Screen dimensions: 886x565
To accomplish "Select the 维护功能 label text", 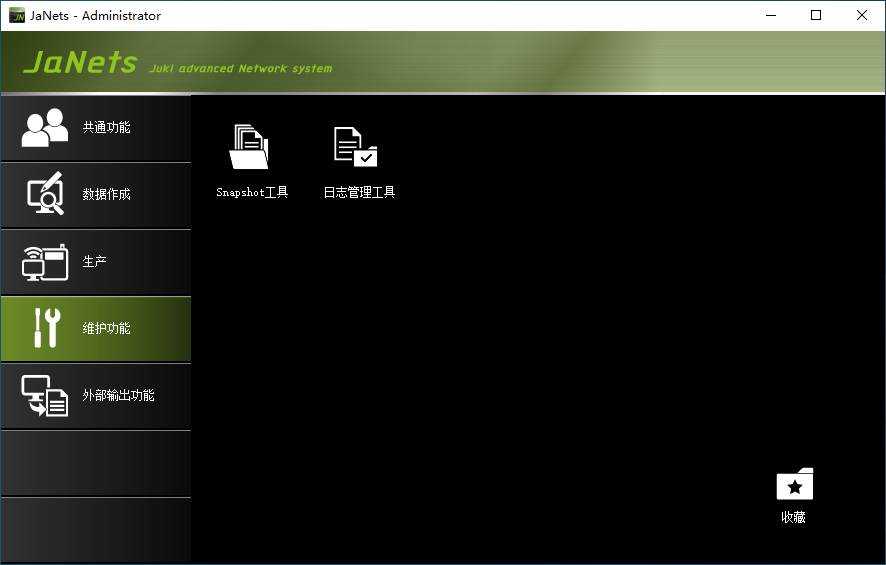I will click(106, 329).
